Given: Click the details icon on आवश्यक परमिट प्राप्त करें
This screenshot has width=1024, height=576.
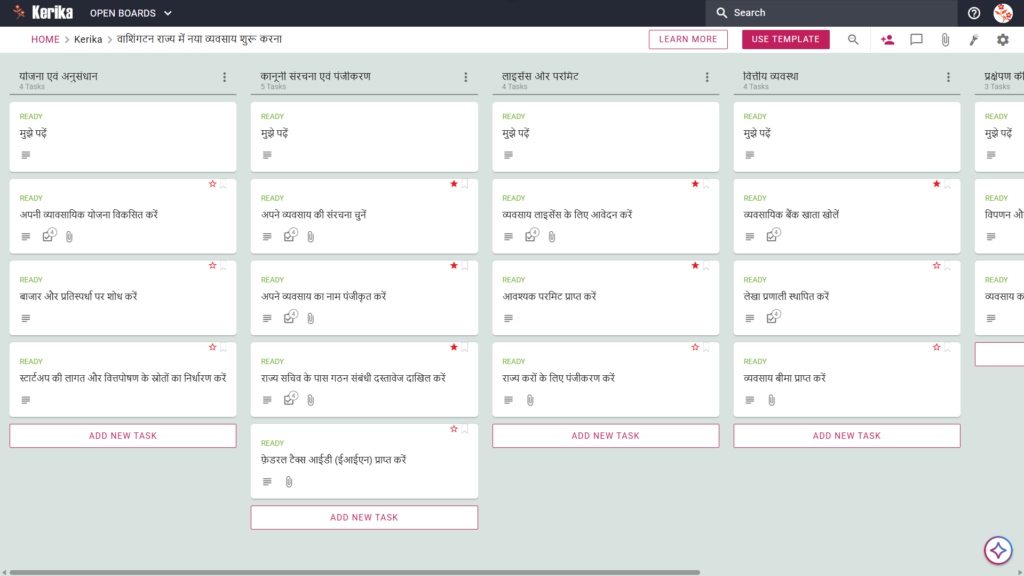Looking at the screenshot, I should pyautogui.click(x=508, y=318).
